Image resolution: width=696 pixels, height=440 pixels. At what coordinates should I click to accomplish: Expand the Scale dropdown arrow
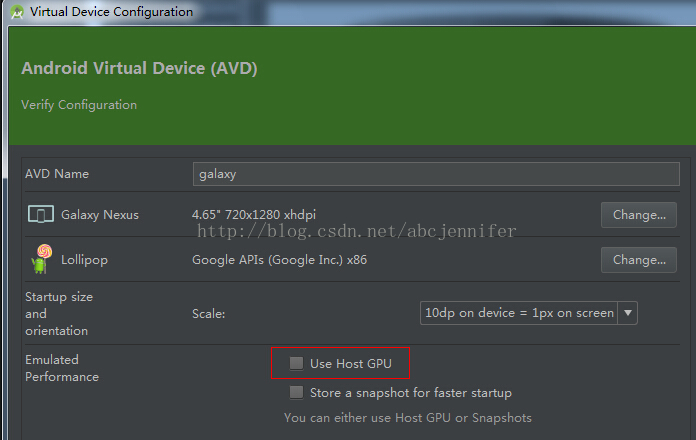pos(628,313)
